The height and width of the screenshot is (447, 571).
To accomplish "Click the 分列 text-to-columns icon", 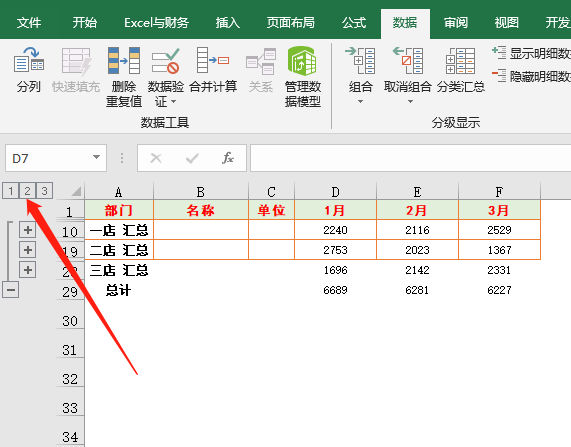I will (29, 60).
